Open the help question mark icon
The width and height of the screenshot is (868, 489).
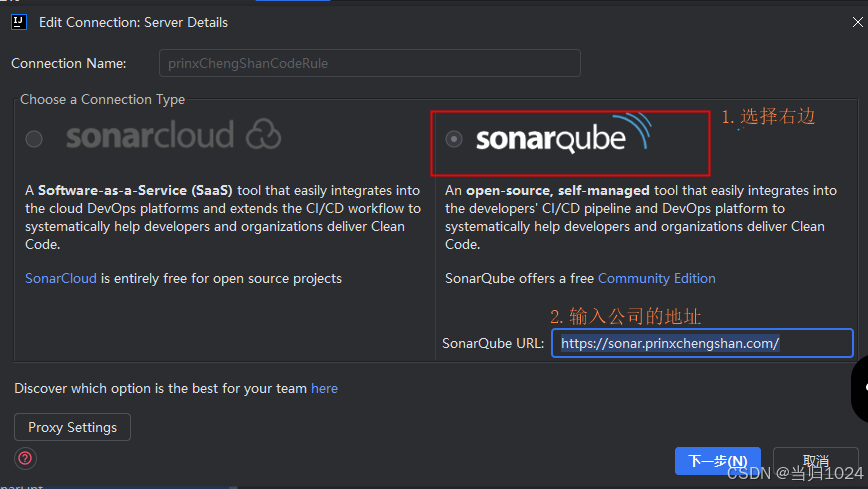(x=25, y=459)
